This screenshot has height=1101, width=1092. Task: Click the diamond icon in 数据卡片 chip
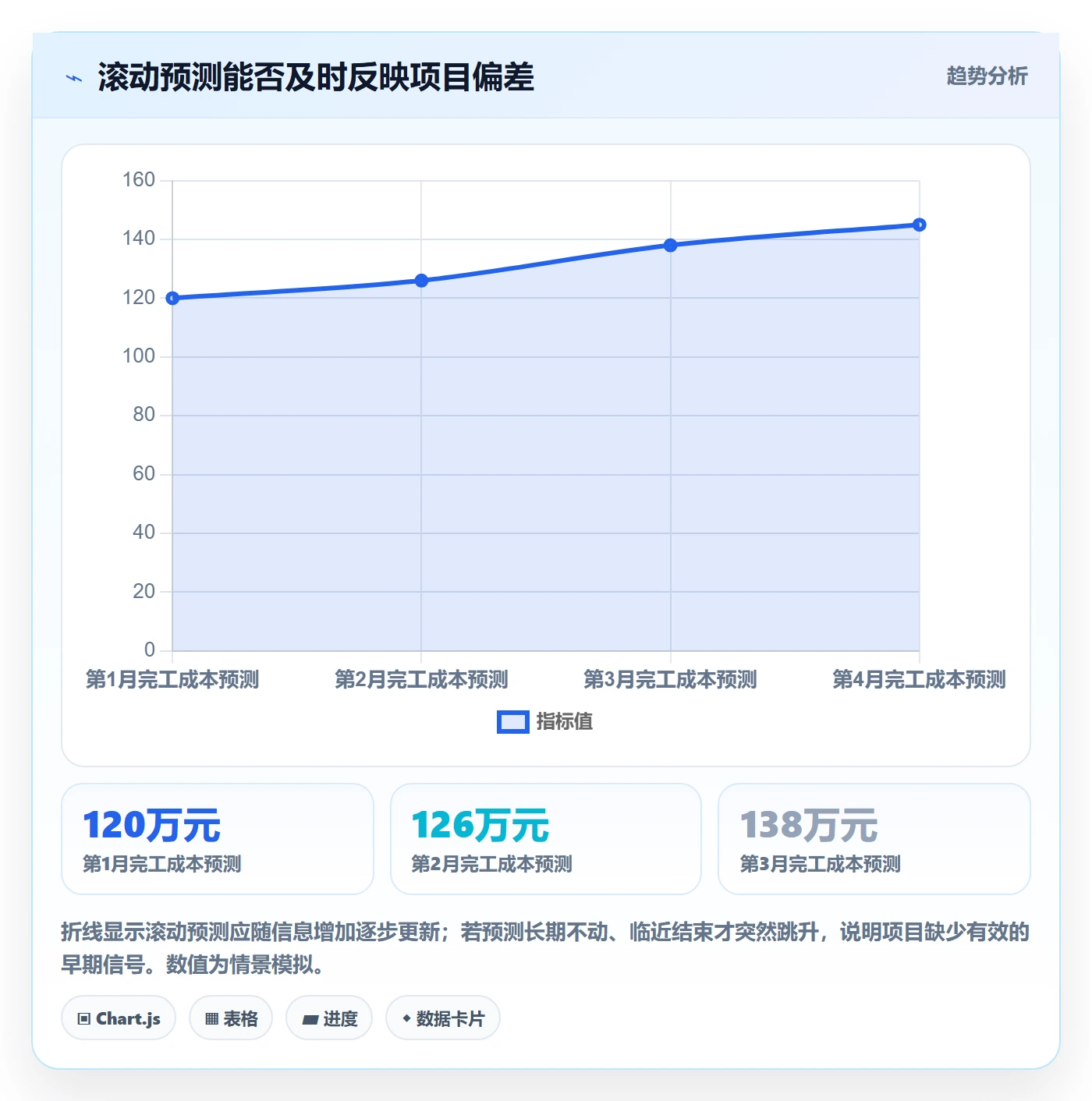click(x=406, y=1018)
